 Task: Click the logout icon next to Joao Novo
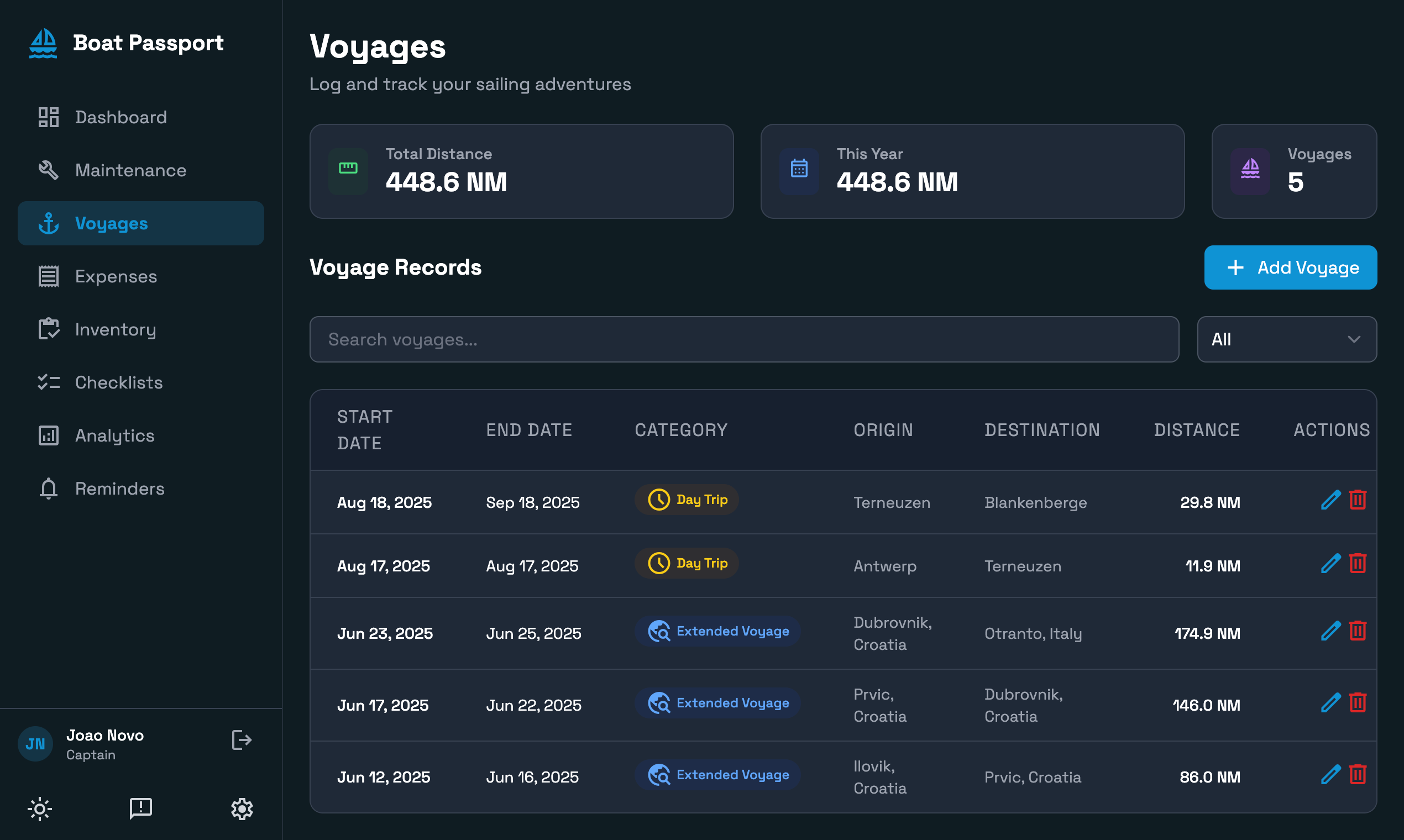[242, 740]
